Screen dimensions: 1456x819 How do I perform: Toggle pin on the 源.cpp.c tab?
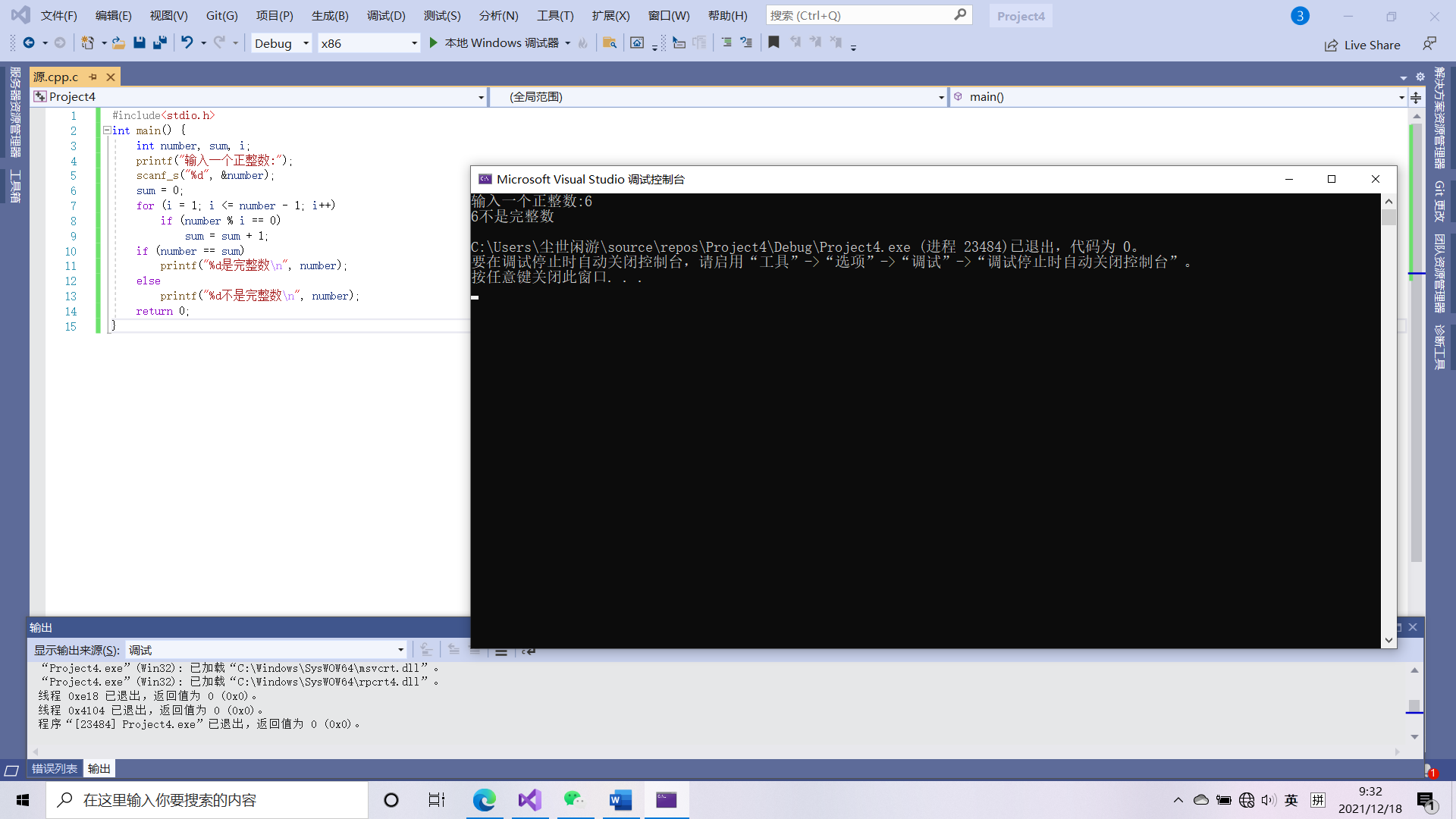click(x=93, y=77)
